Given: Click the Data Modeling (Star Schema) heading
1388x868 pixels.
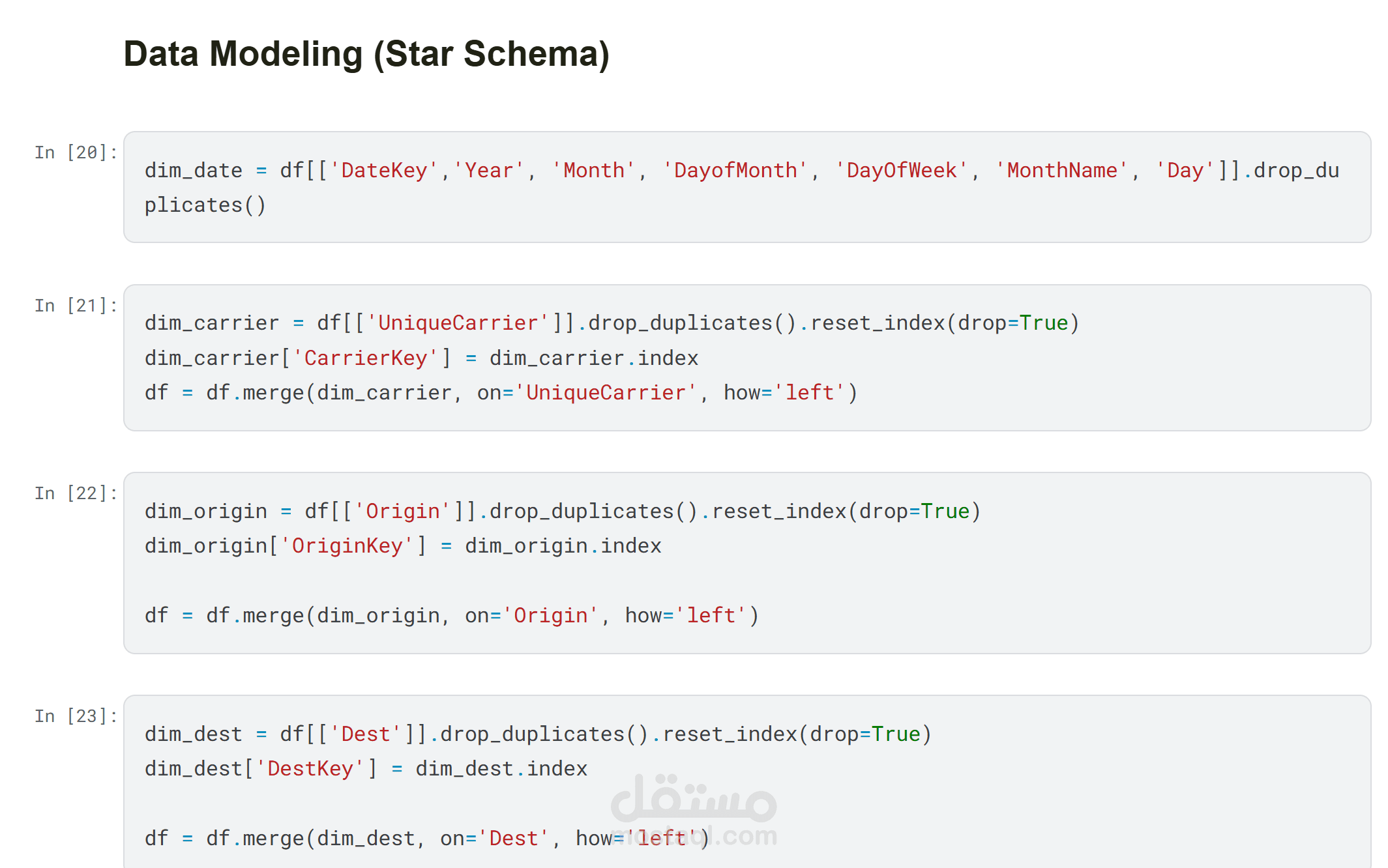Looking at the screenshot, I should tap(366, 54).
